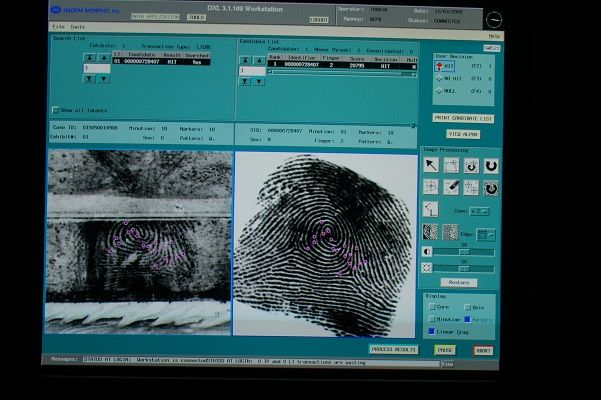601x400 pixels.
Task: Click the noise texture filter icon
Action: coord(450,232)
